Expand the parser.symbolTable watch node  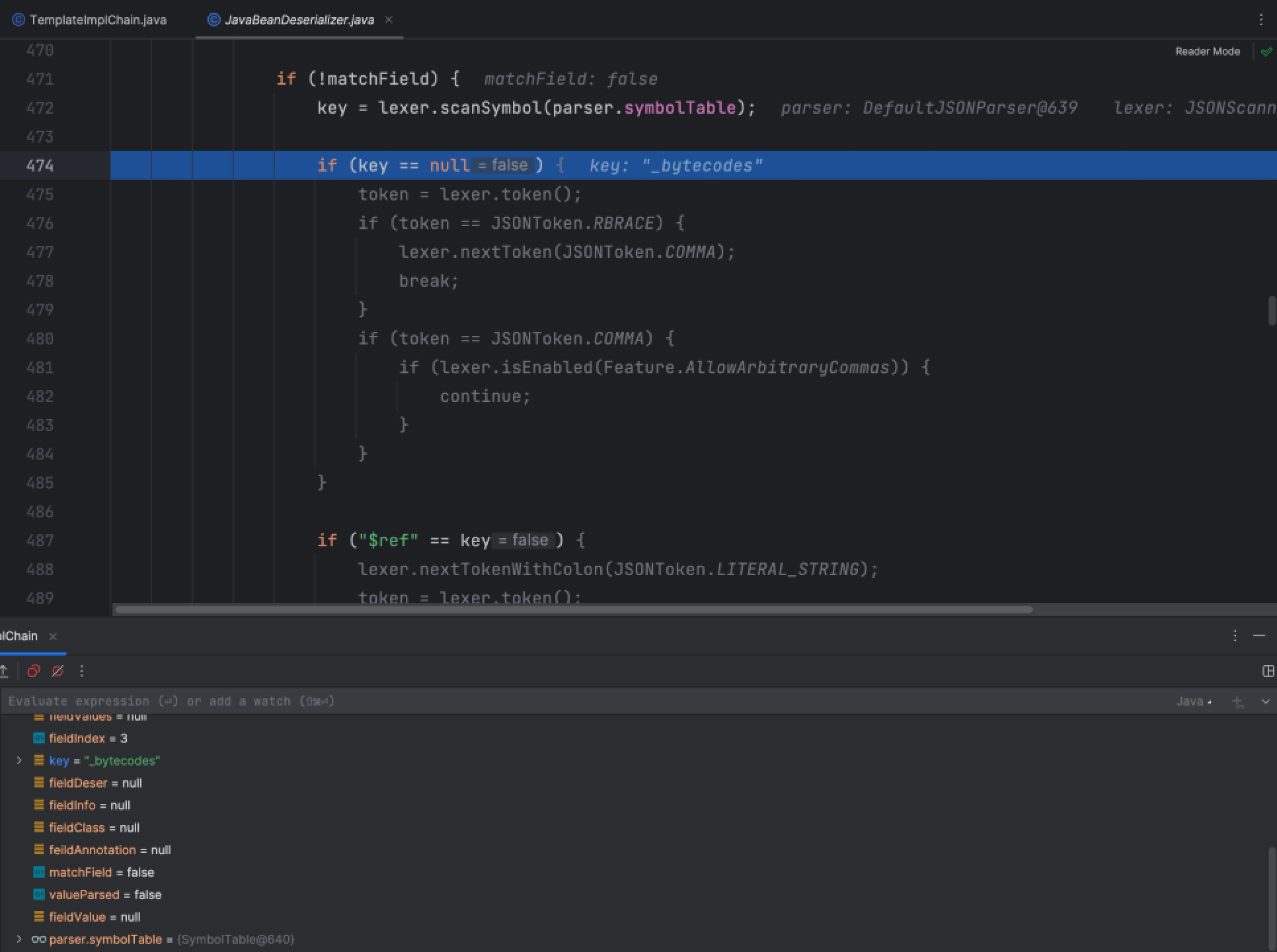pyautogui.click(x=19, y=939)
